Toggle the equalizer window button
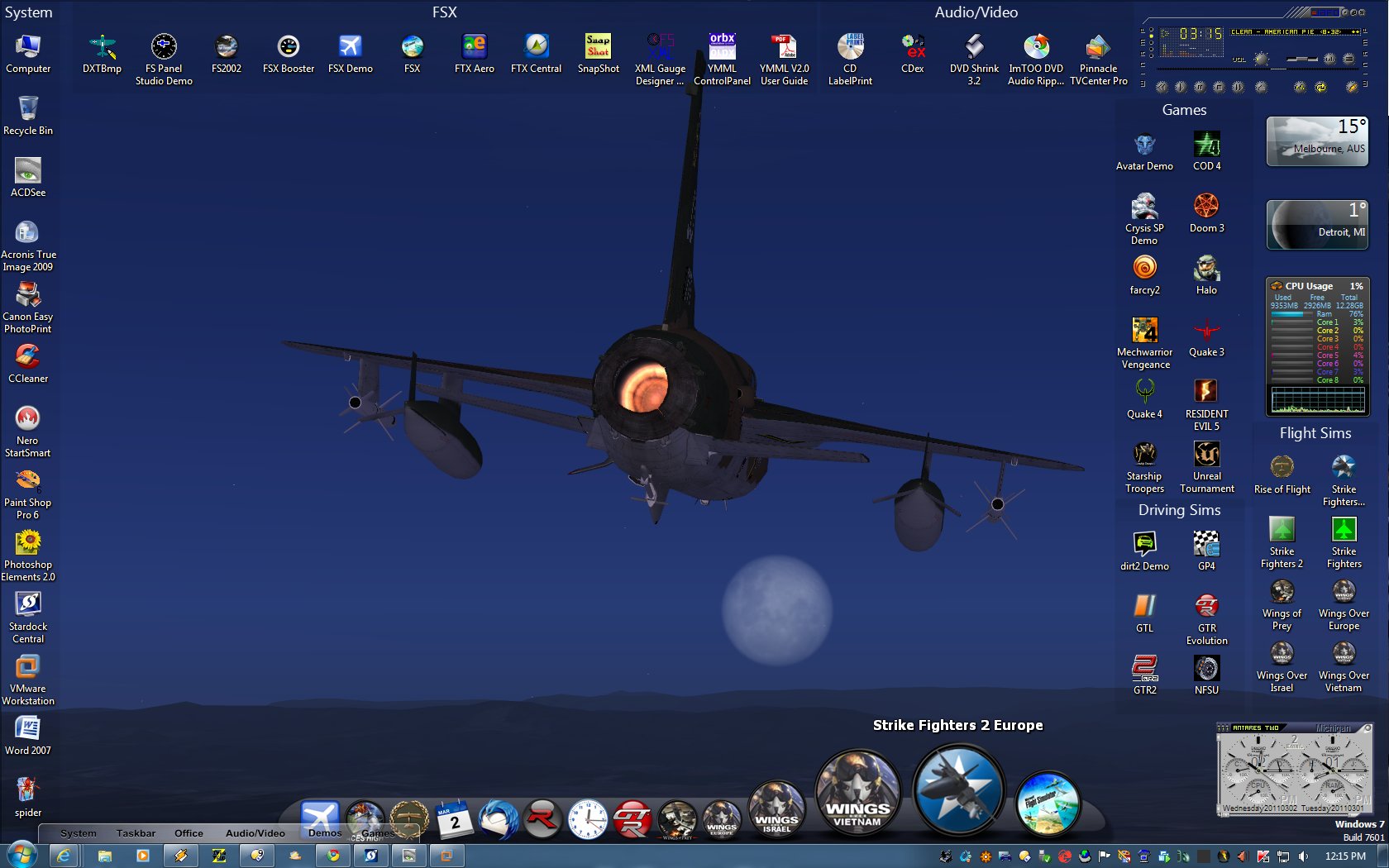This screenshot has height=868, width=1389. click(x=1330, y=60)
